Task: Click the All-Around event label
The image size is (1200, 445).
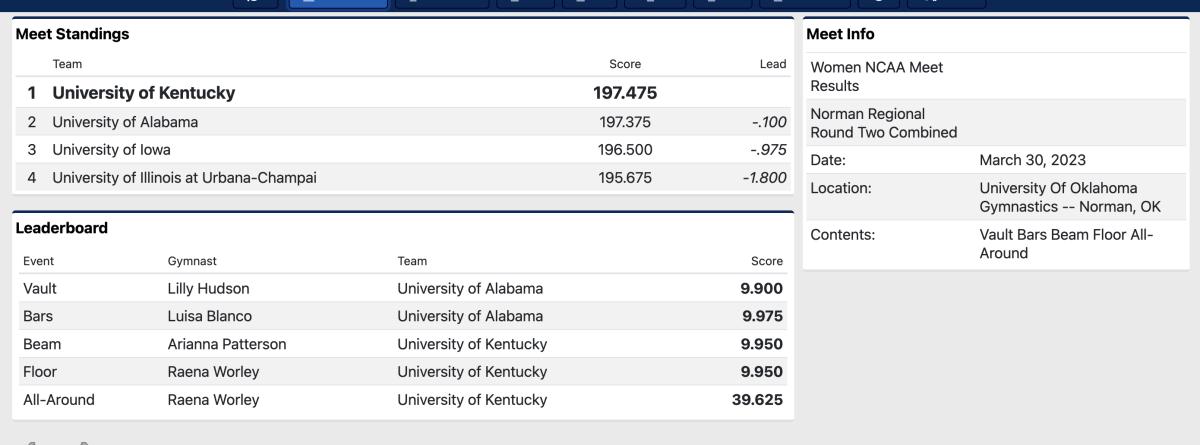Action: (x=59, y=400)
